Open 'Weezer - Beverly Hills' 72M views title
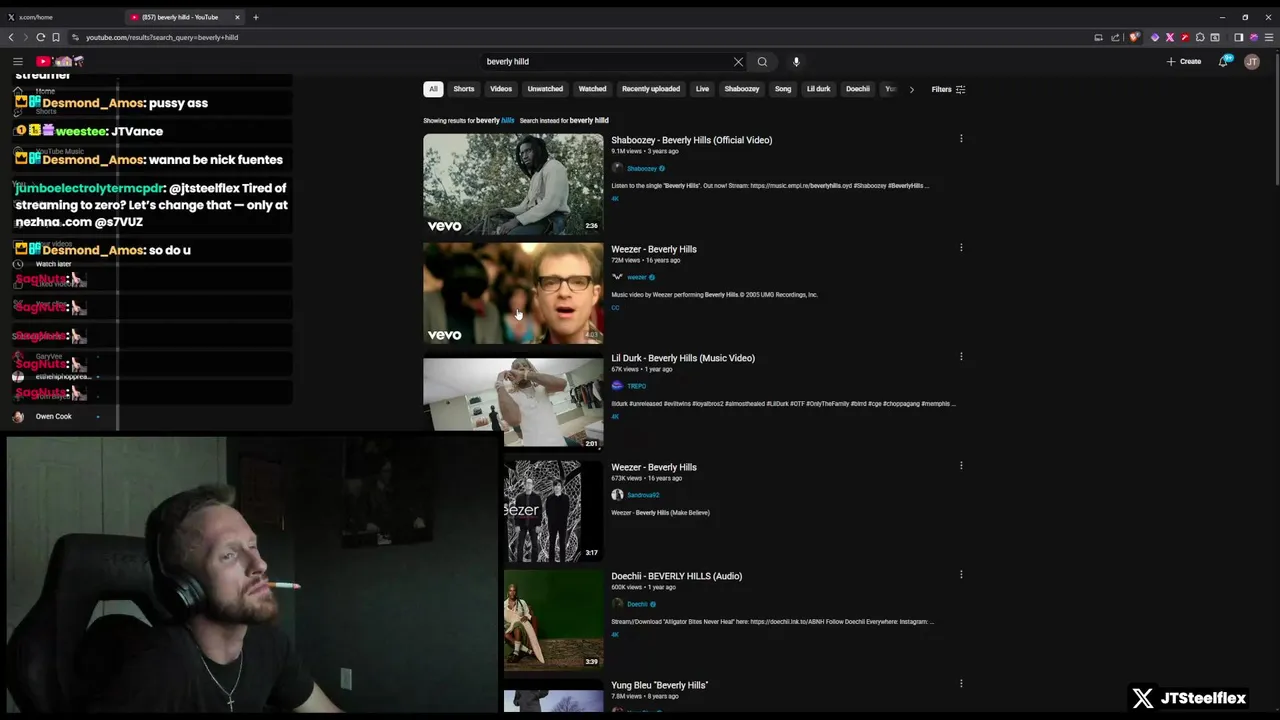 pyautogui.click(x=654, y=249)
